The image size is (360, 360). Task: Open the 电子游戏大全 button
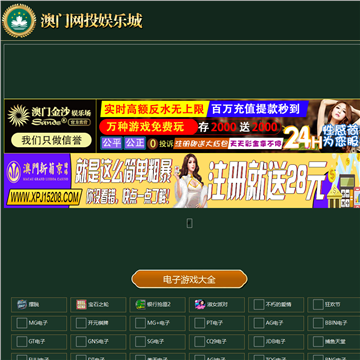(189, 279)
